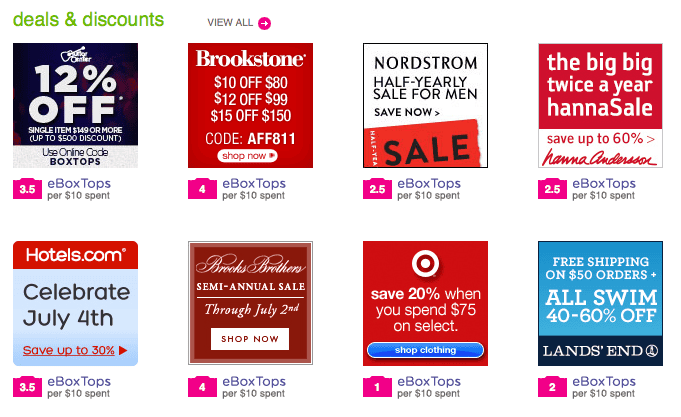Screen dimensions: 681x417
Task: Click the hannaSale save up to 60% ad
Action: [600, 105]
